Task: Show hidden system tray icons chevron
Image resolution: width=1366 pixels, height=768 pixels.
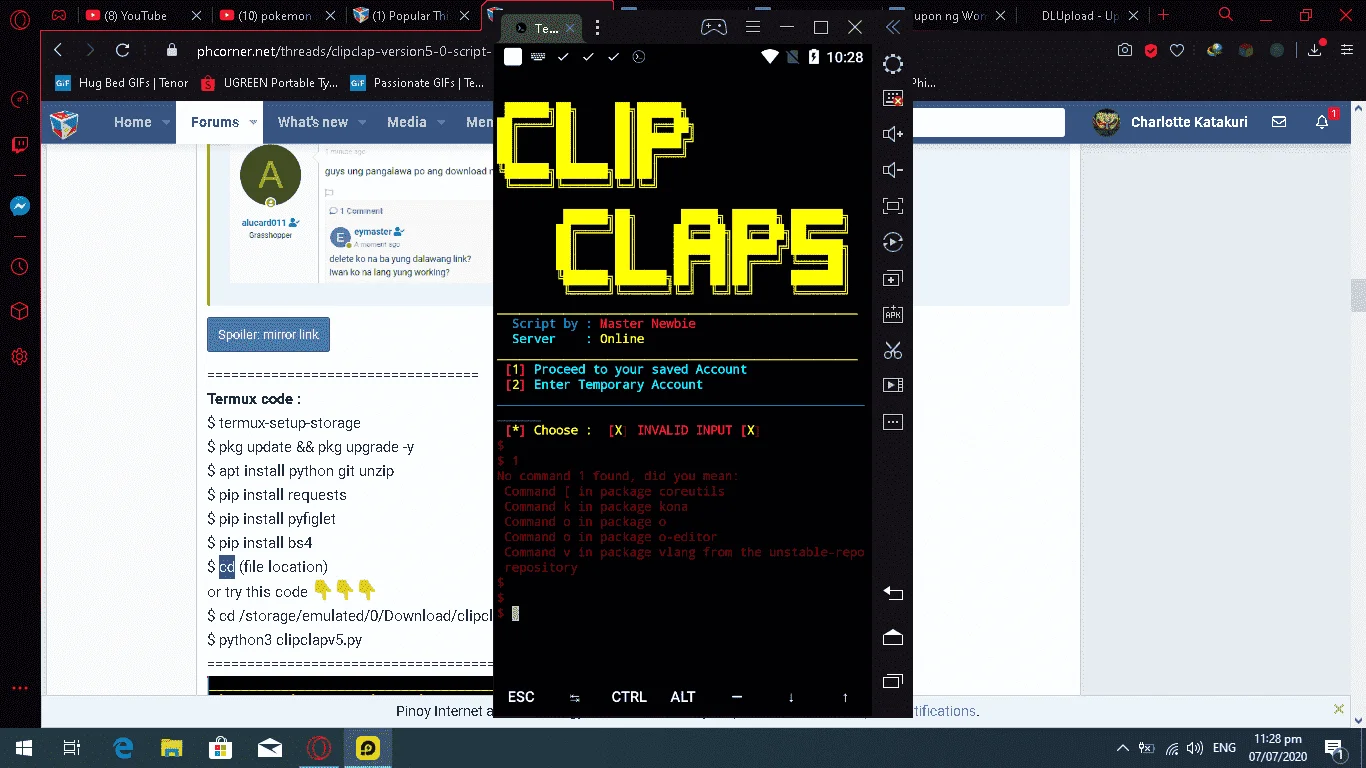Action: [x=1122, y=748]
